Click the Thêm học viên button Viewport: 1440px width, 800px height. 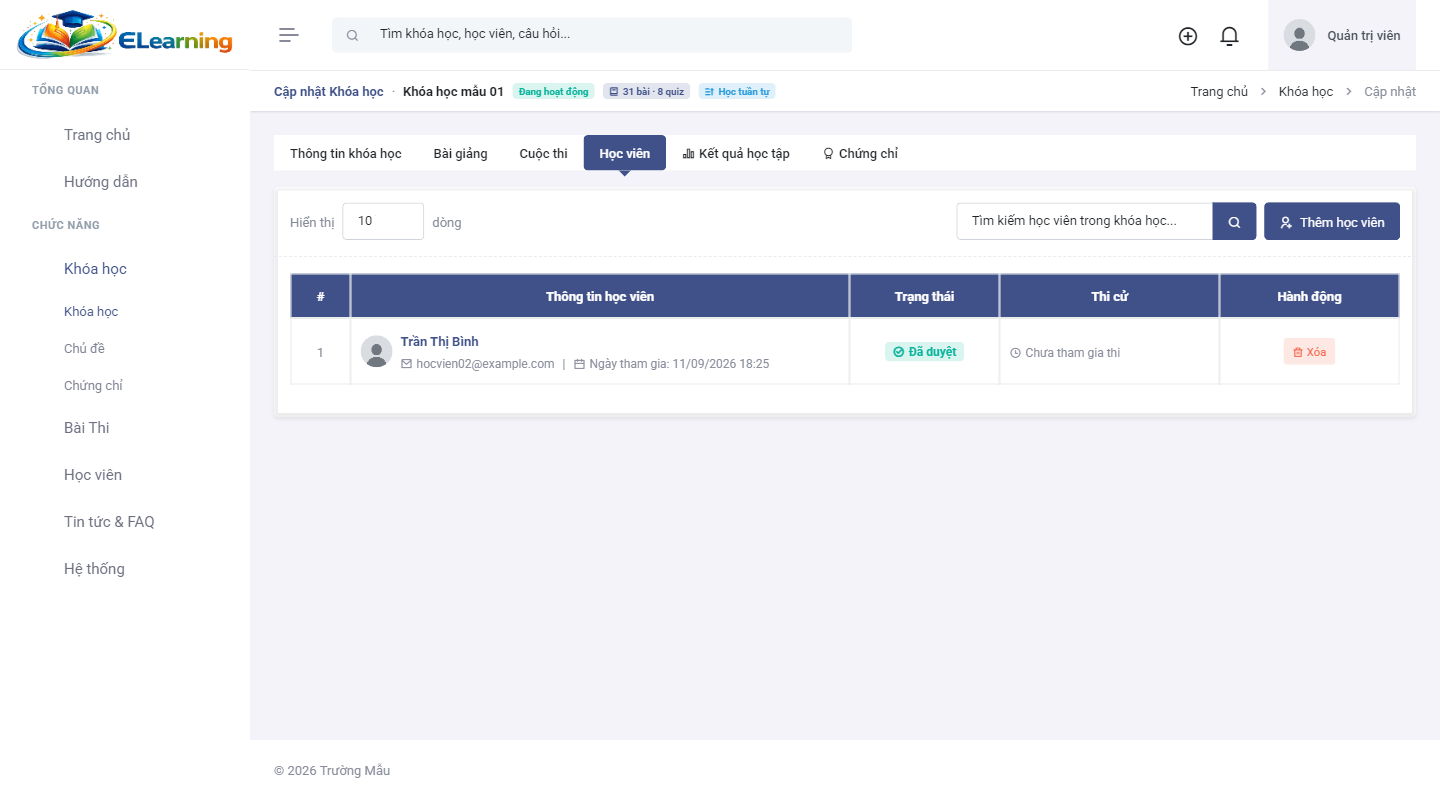tap(1332, 222)
